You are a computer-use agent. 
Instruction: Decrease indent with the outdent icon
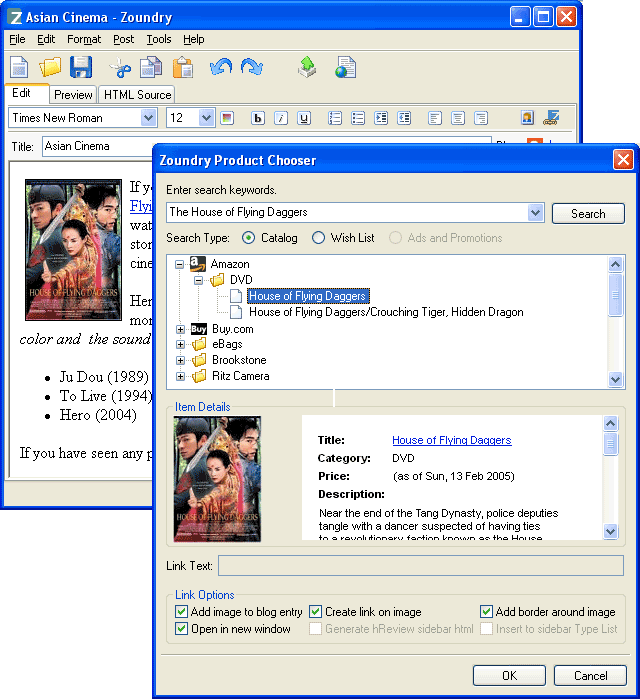[x=404, y=118]
